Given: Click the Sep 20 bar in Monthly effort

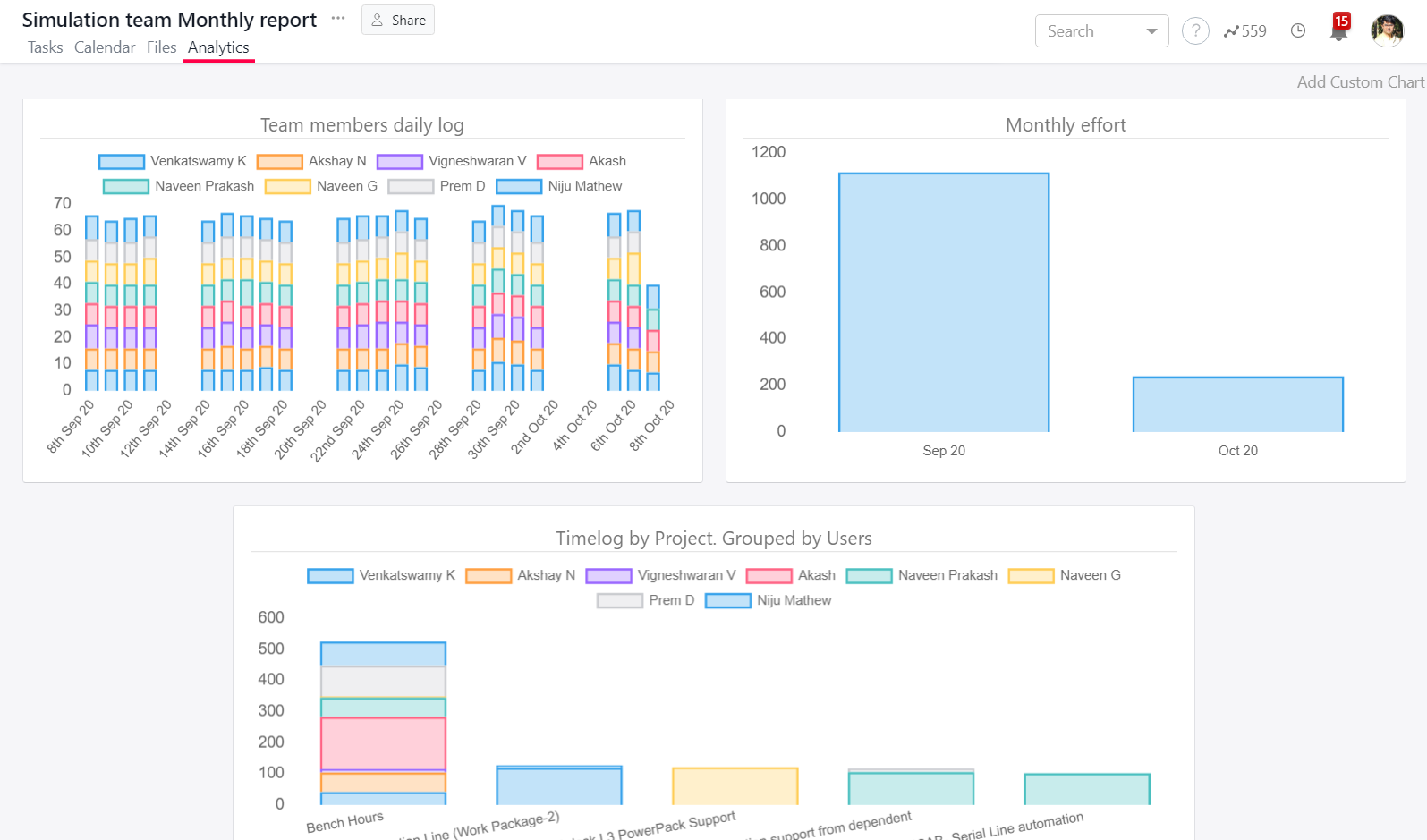Looking at the screenshot, I should (944, 302).
